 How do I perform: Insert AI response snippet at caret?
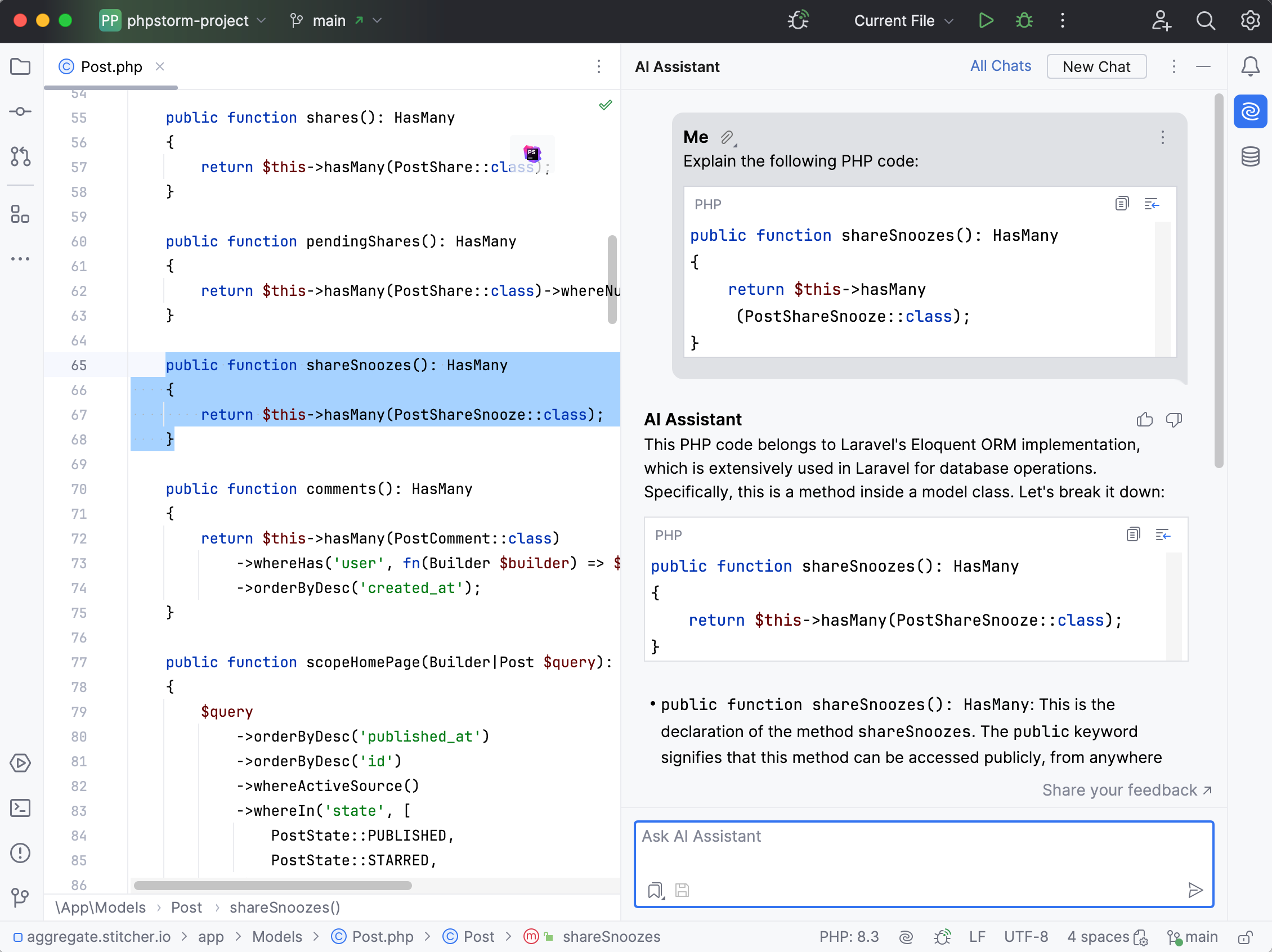(x=1163, y=535)
